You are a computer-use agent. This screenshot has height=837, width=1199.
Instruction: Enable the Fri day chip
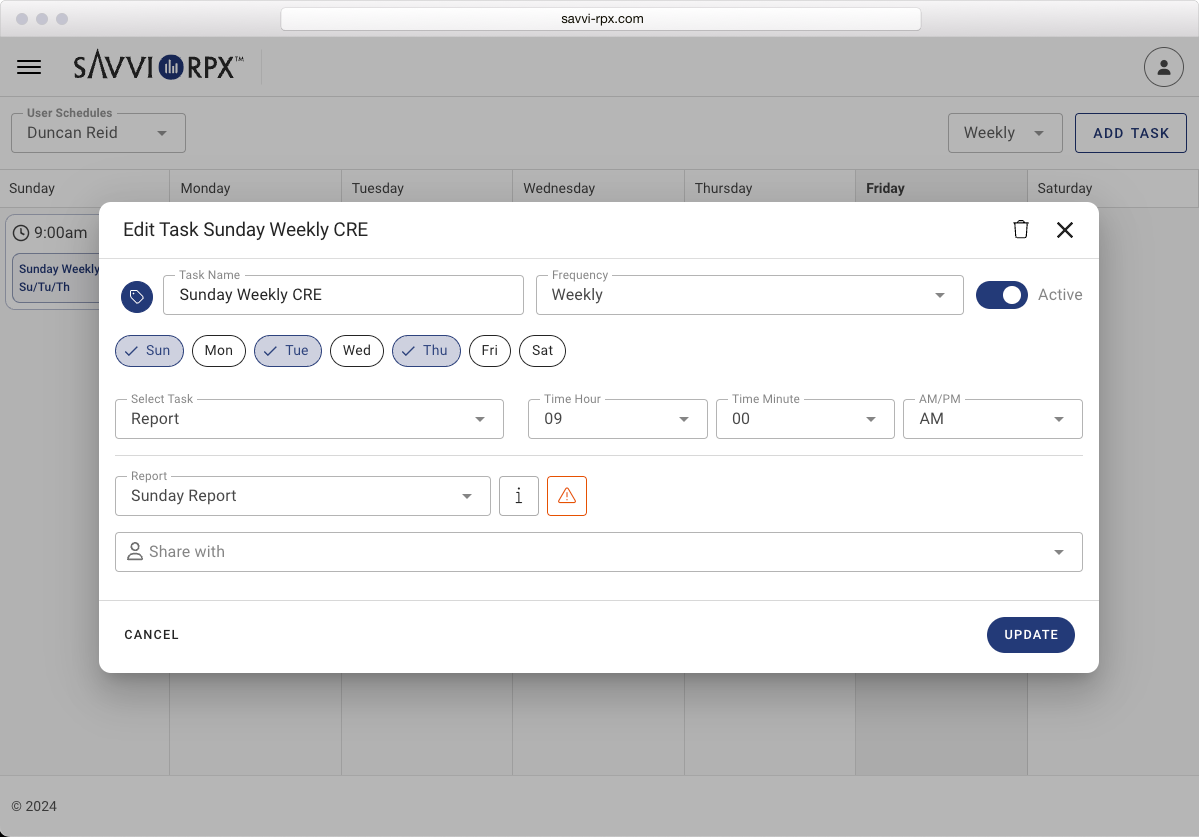point(490,351)
